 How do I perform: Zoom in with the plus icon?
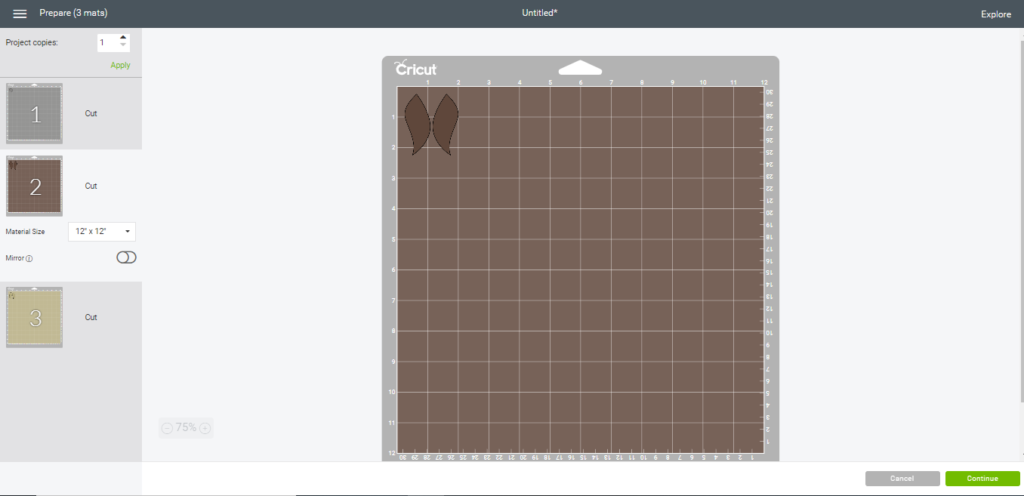click(205, 428)
